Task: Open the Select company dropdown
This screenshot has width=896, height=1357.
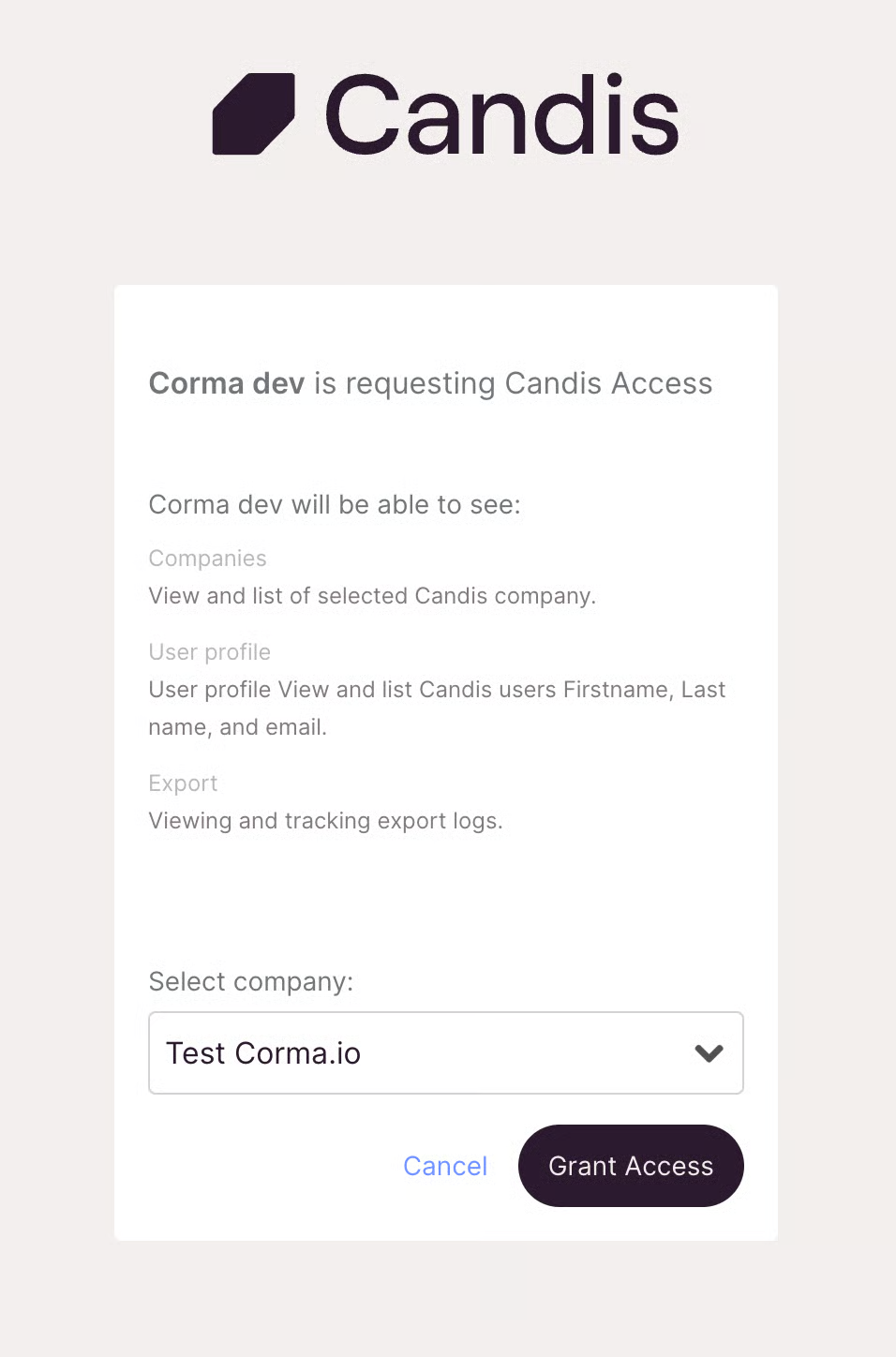Action: click(x=445, y=1052)
